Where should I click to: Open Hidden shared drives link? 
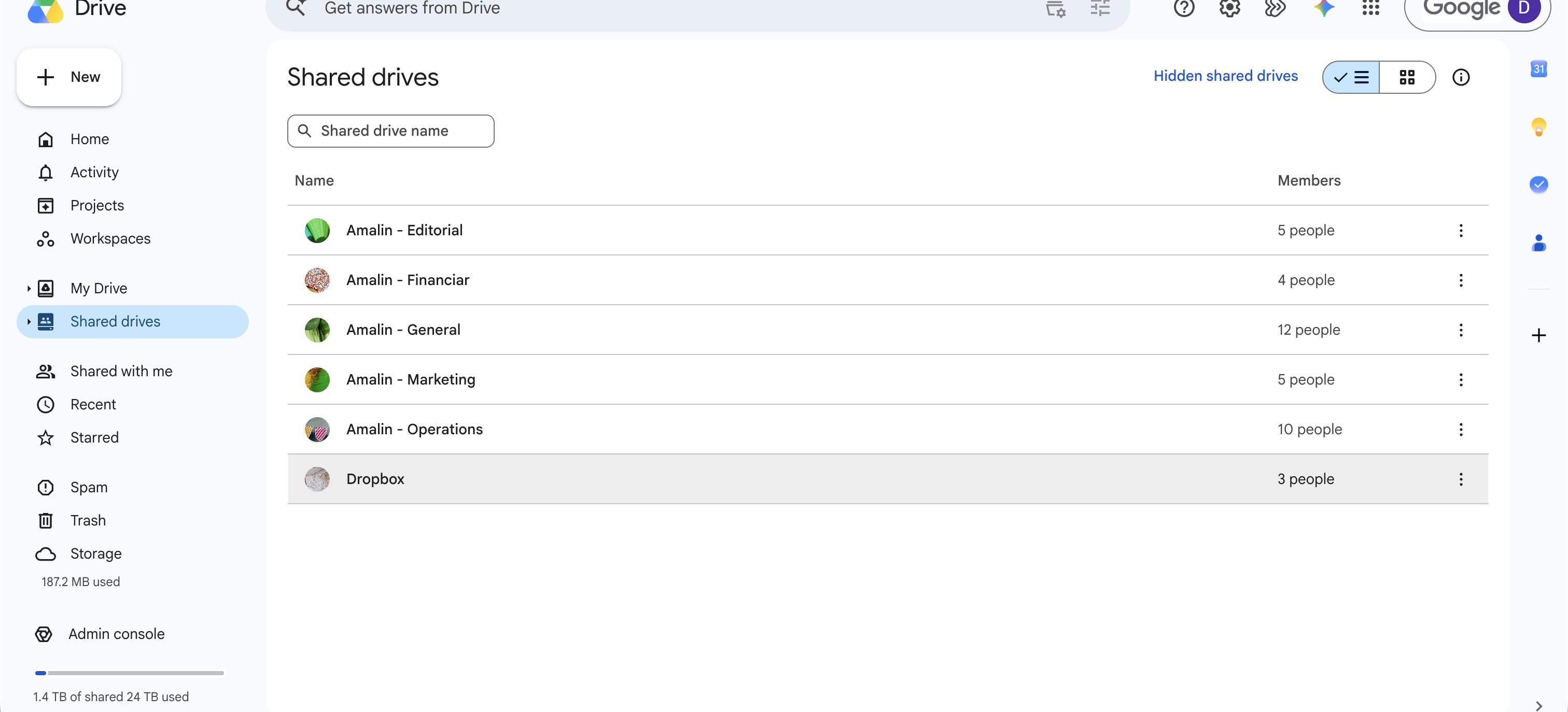1225,76
